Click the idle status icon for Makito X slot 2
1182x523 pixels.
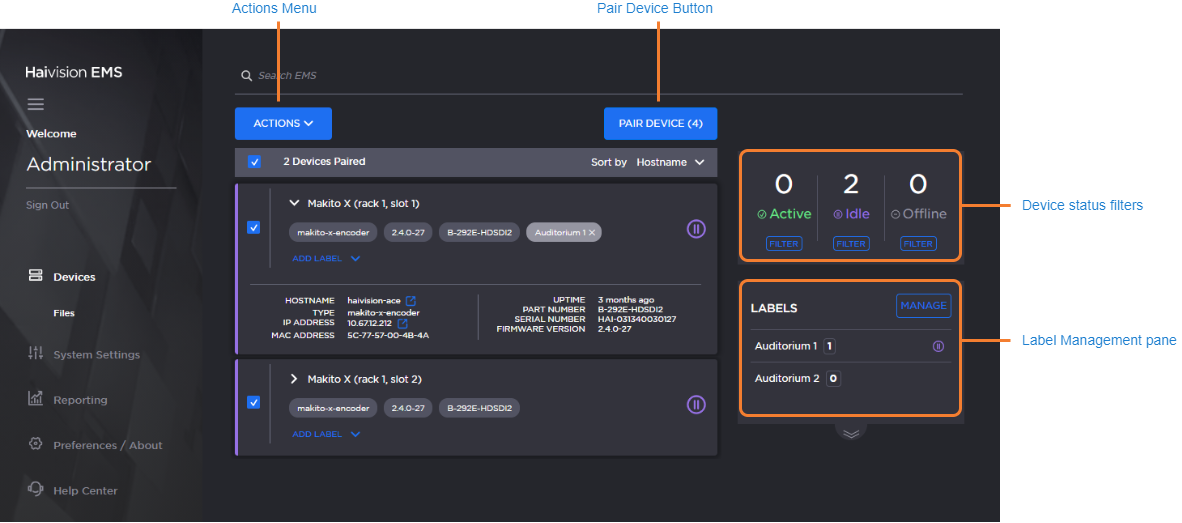[x=696, y=405]
